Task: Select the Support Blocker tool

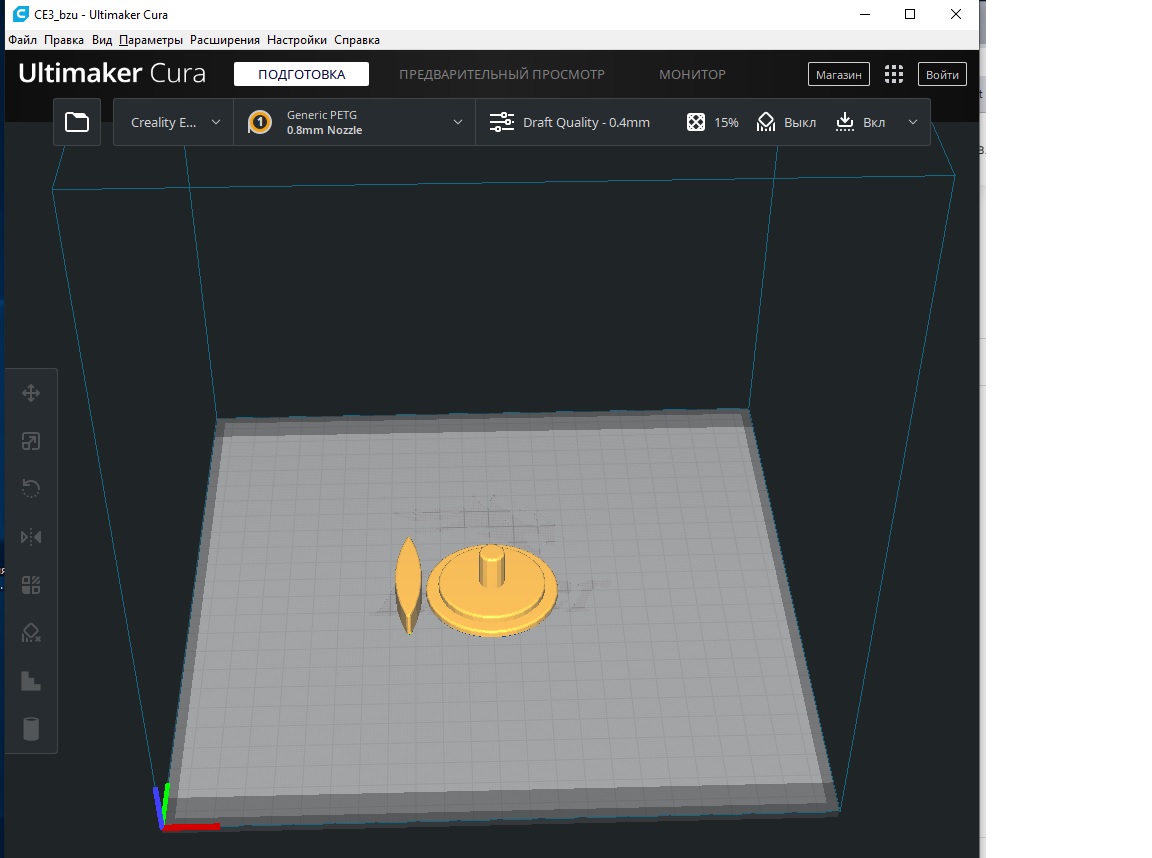Action: tap(31, 633)
